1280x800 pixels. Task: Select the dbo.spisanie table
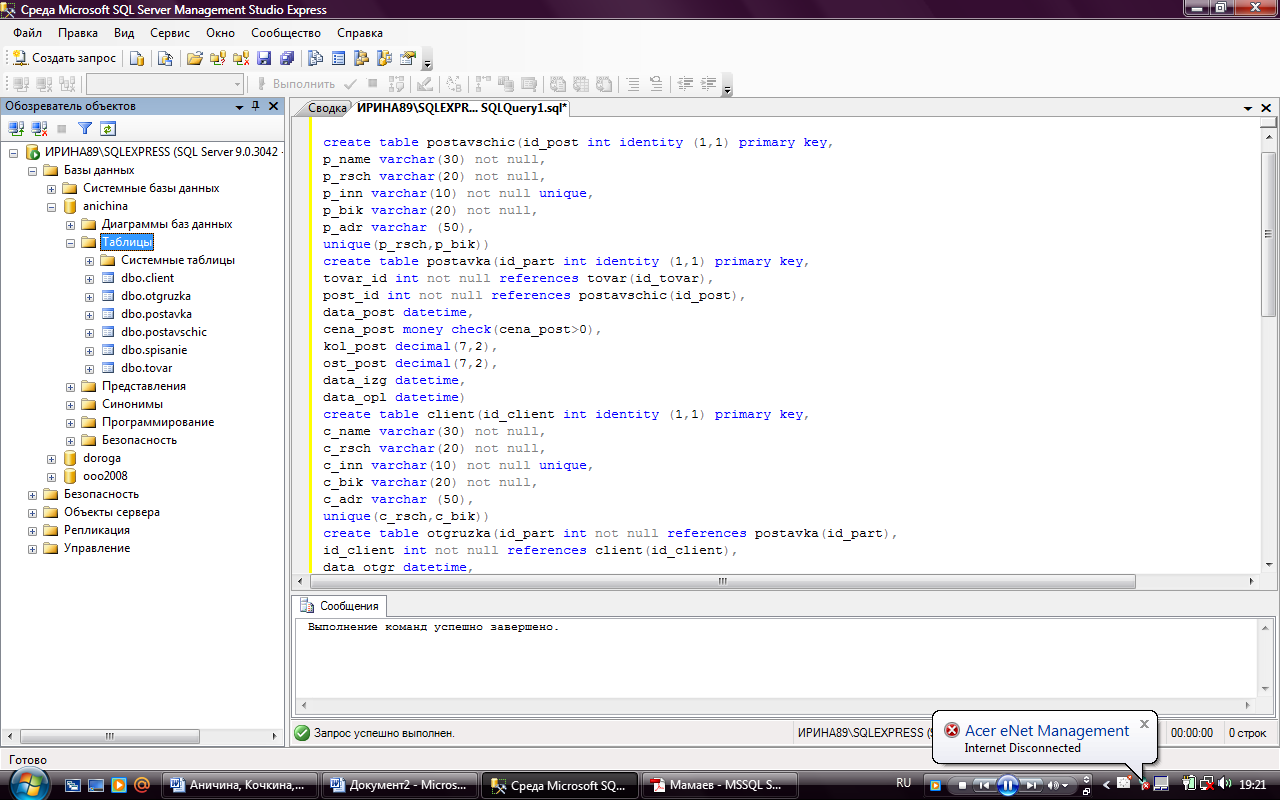click(x=154, y=350)
